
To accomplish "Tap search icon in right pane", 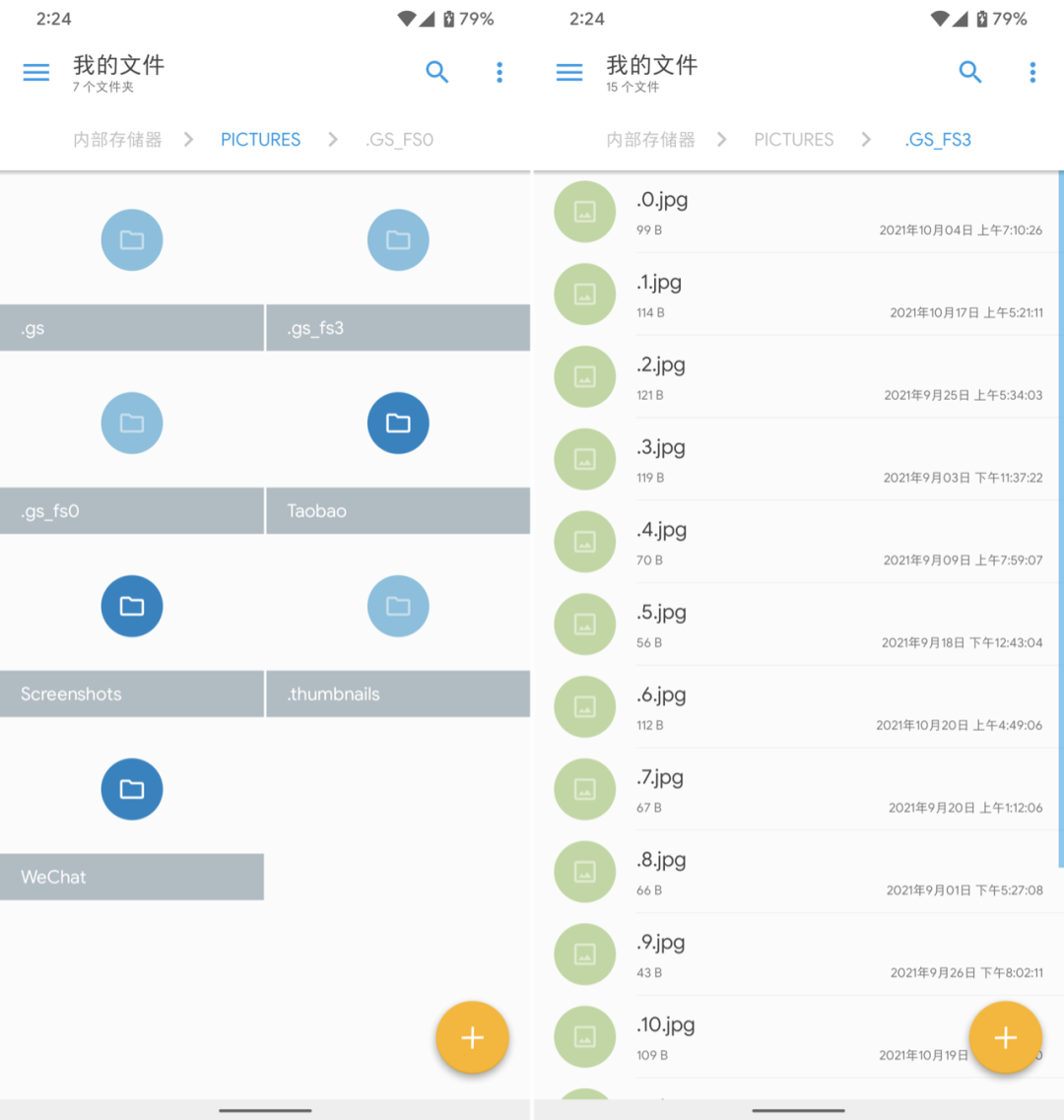I will [970, 72].
